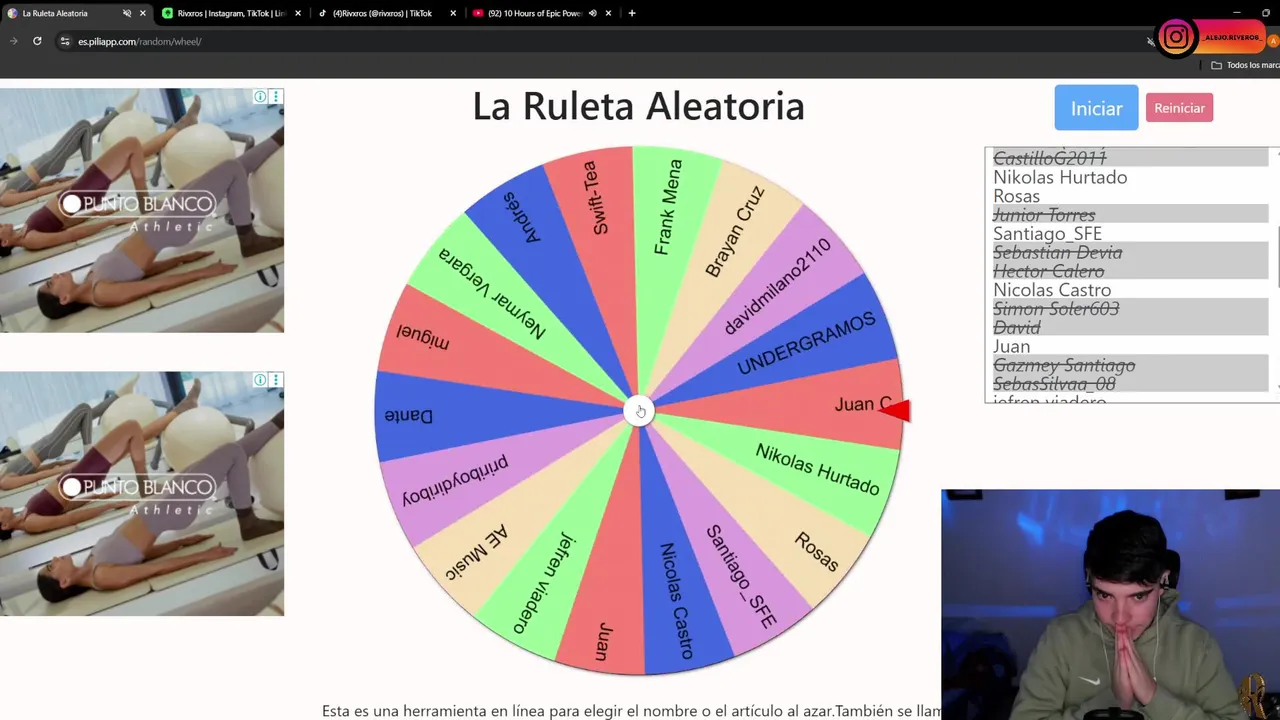Click the Nicolas Castro wheel segment
The image size is (1280, 720).
[x=677, y=600]
